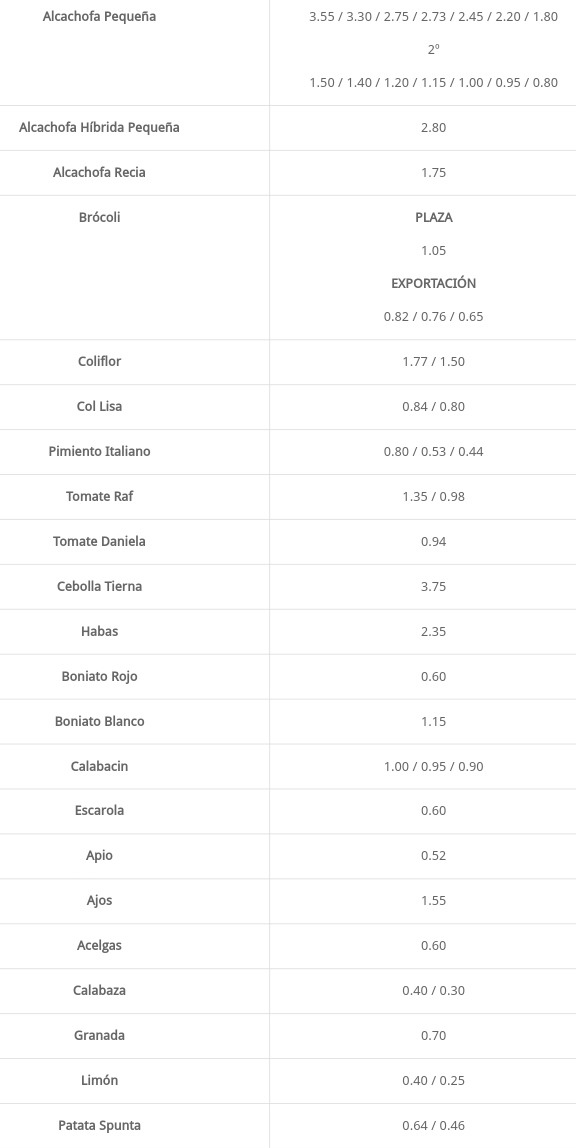Select the Boniato Blanco price 1.15
The width and height of the screenshot is (576, 1148).
(433, 721)
